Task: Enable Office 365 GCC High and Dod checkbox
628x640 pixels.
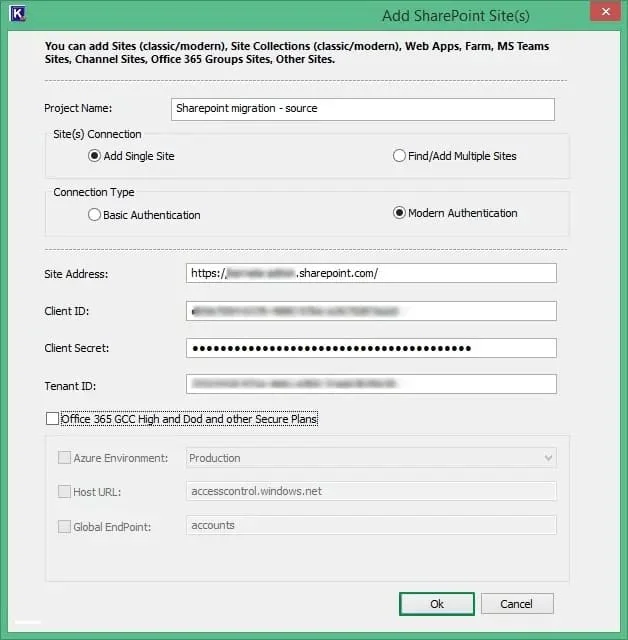Action: click(52, 419)
